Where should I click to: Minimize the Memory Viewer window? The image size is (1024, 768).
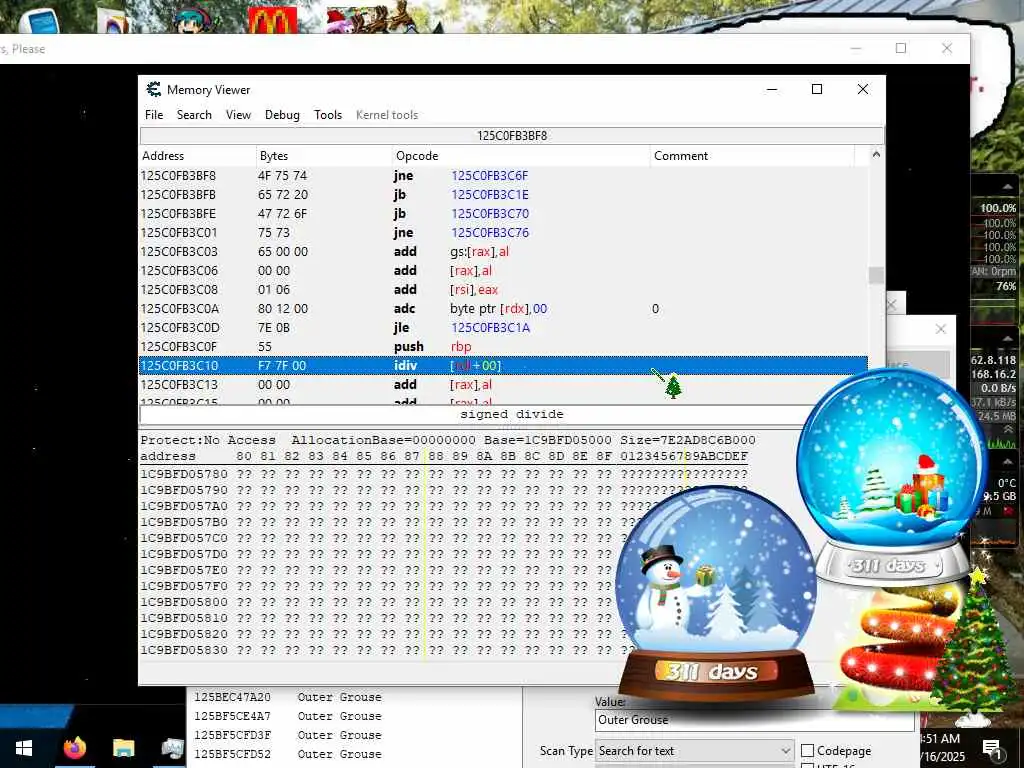click(772, 89)
